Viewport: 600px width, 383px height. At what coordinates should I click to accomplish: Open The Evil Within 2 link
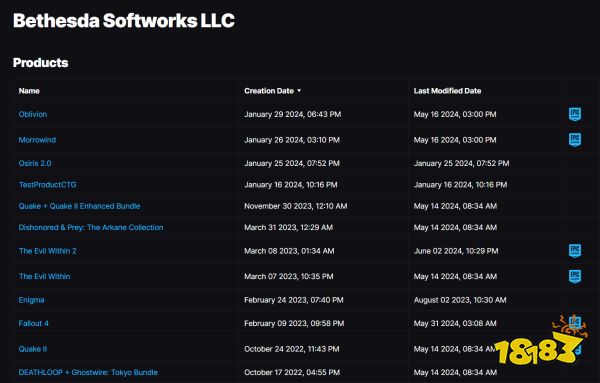(47, 251)
